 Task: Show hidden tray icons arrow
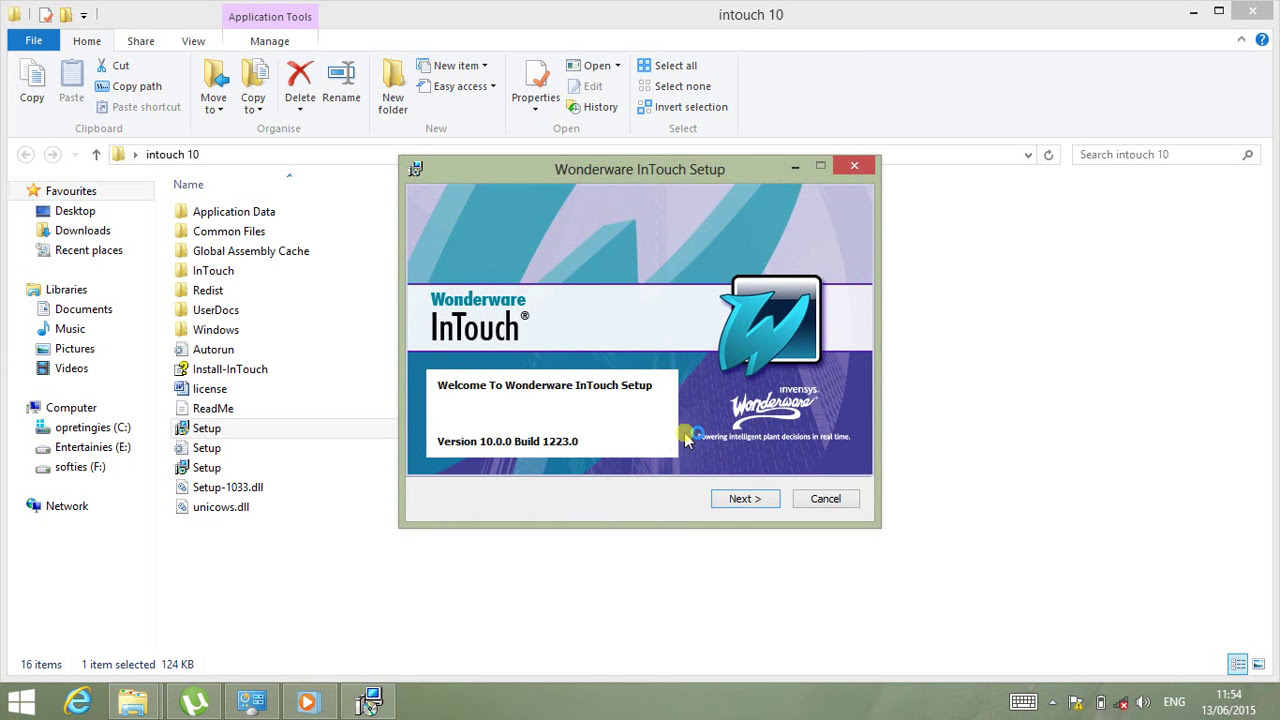[1052, 702]
